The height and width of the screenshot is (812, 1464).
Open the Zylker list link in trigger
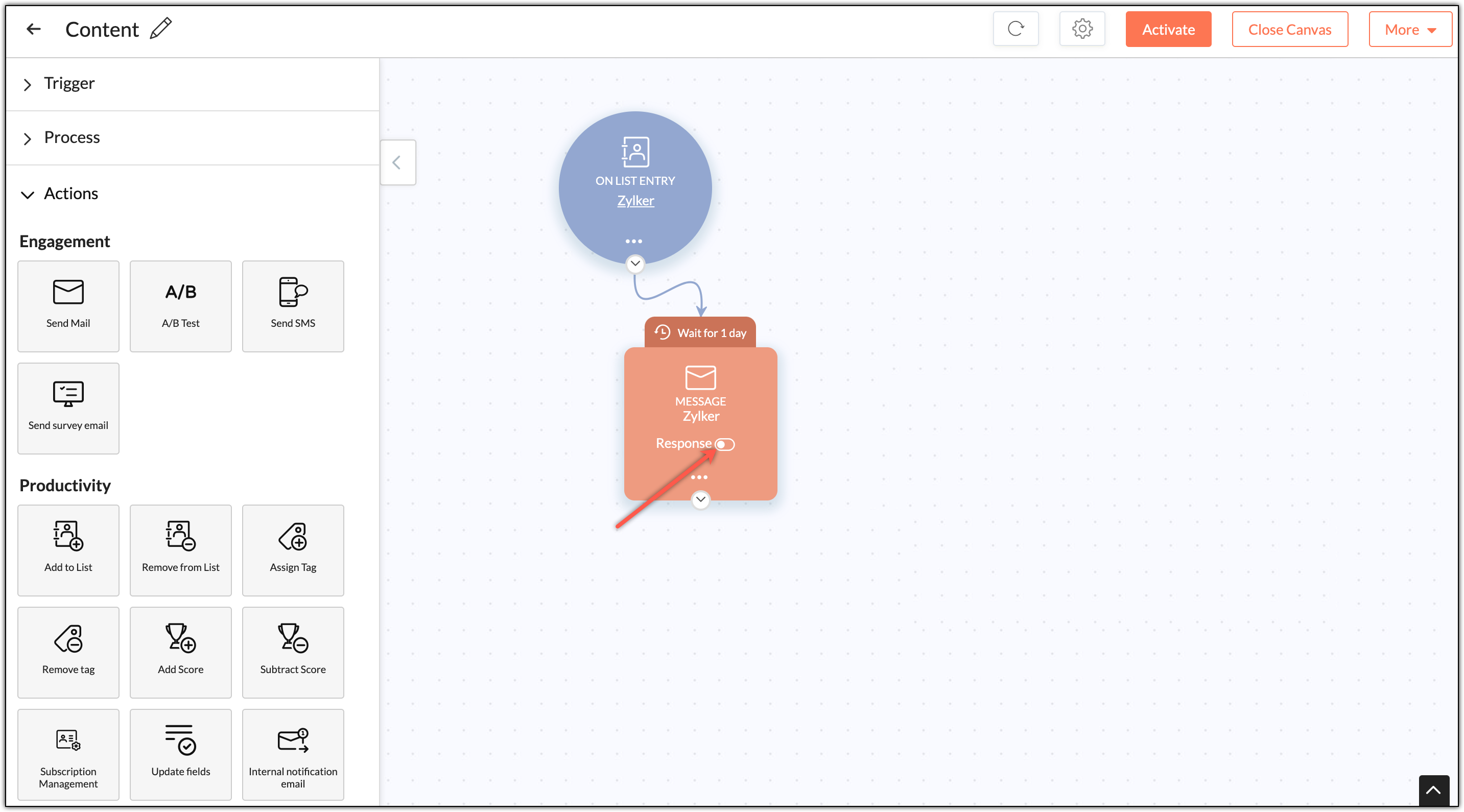635,201
